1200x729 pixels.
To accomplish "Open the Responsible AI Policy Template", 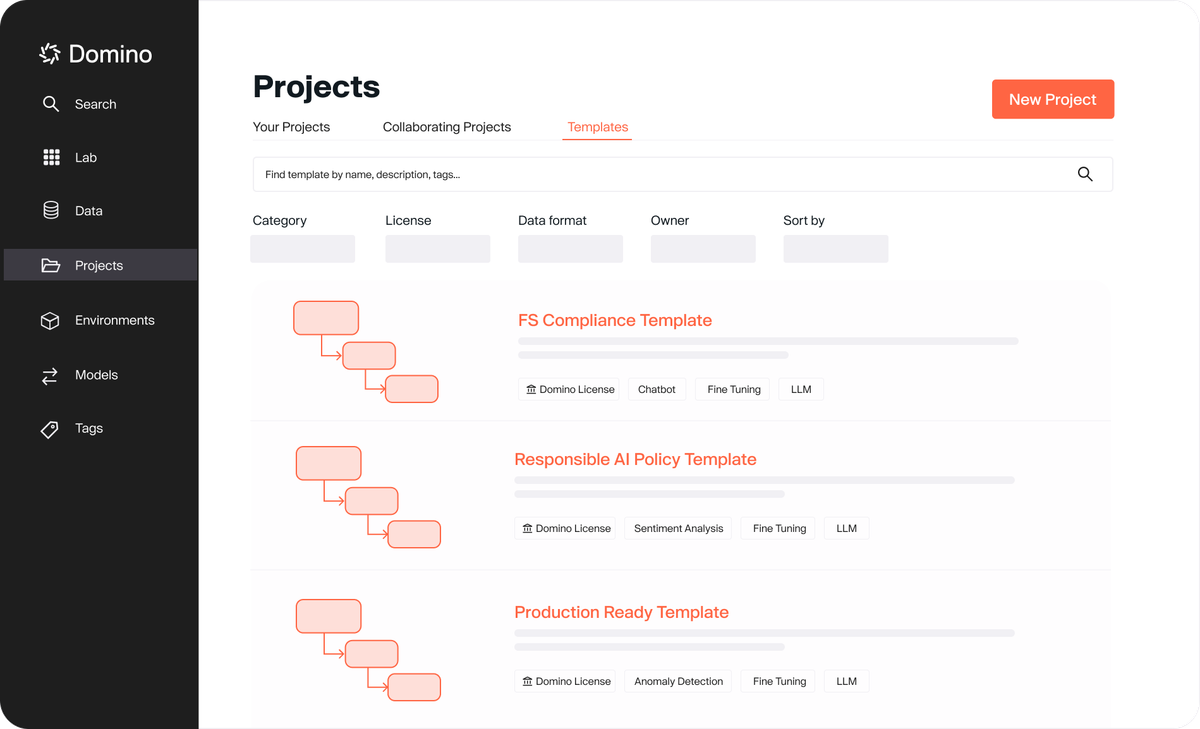I will [635, 459].
